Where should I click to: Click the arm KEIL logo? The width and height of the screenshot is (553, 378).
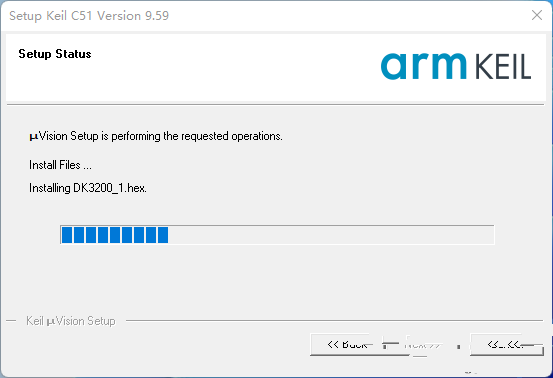456,66
